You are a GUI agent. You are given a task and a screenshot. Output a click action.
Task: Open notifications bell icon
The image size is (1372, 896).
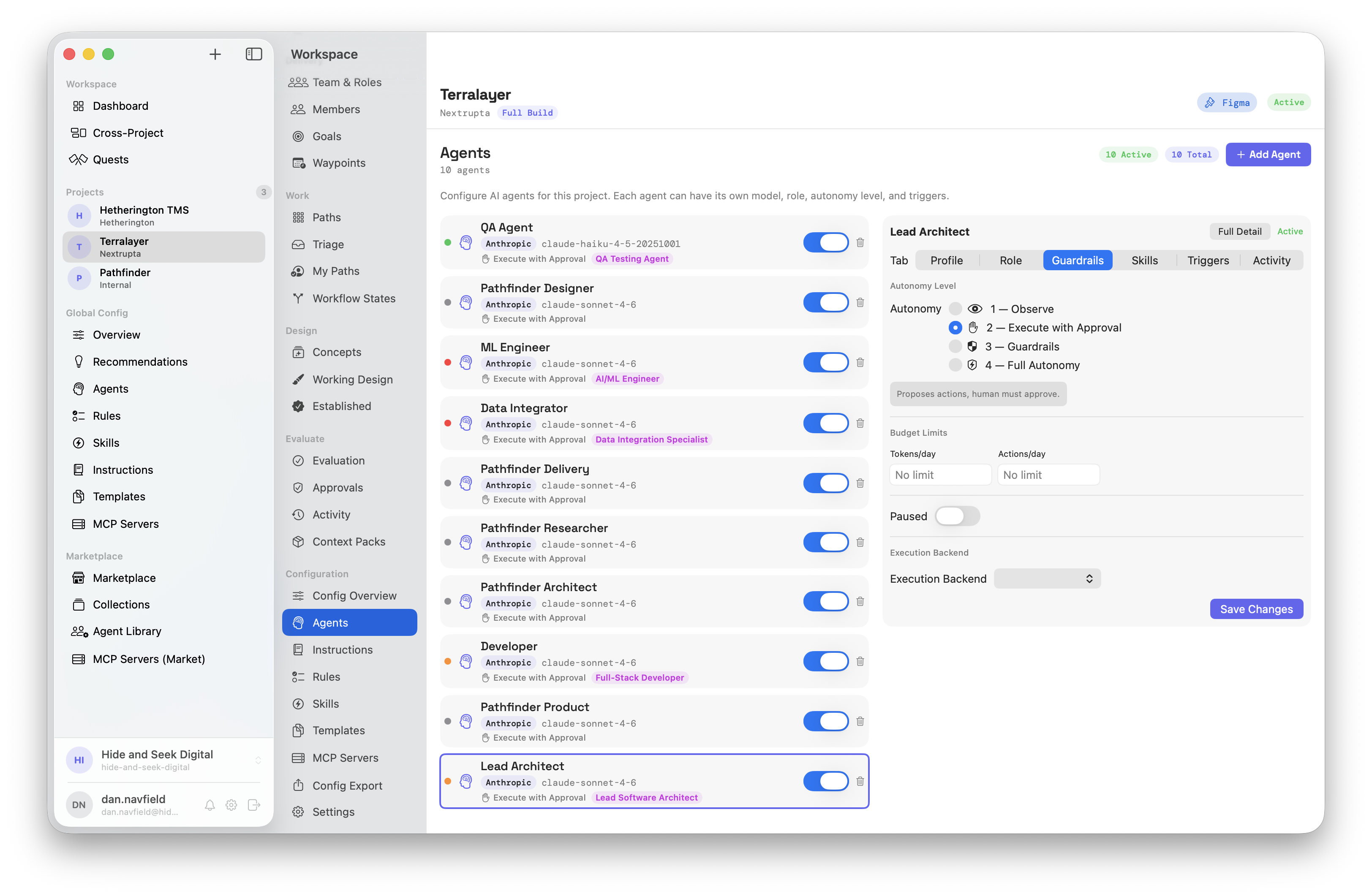pyautogui.click(x=210, y=805)
